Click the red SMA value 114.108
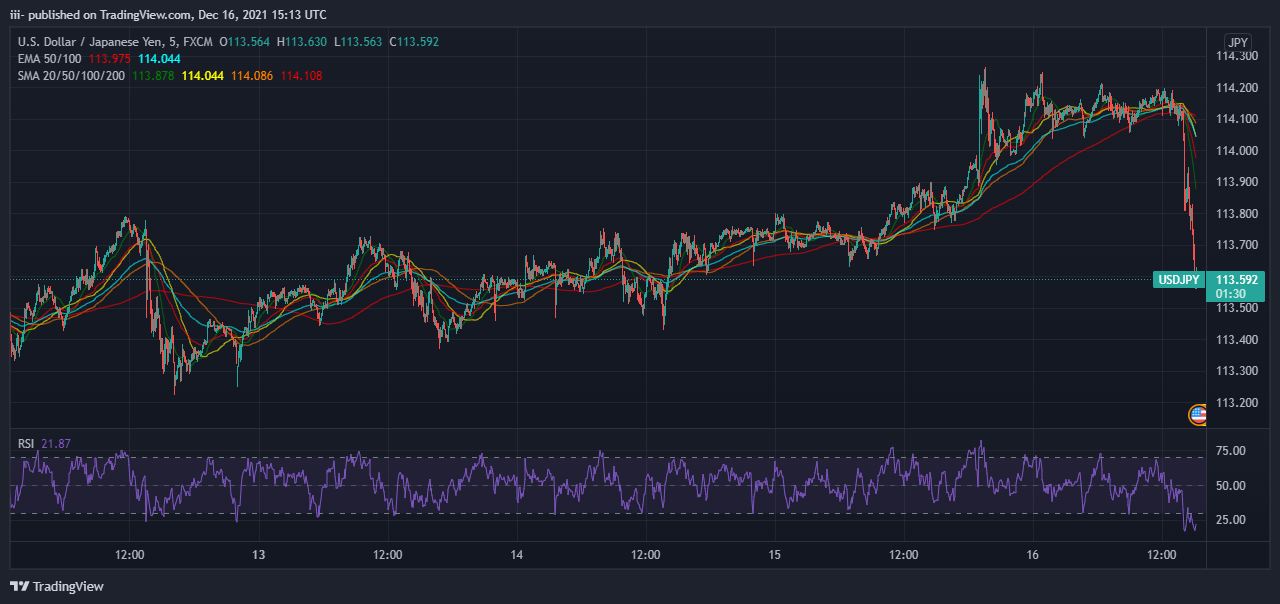The height and width of the screenshot is (604, 1280). tap(301, 76)
